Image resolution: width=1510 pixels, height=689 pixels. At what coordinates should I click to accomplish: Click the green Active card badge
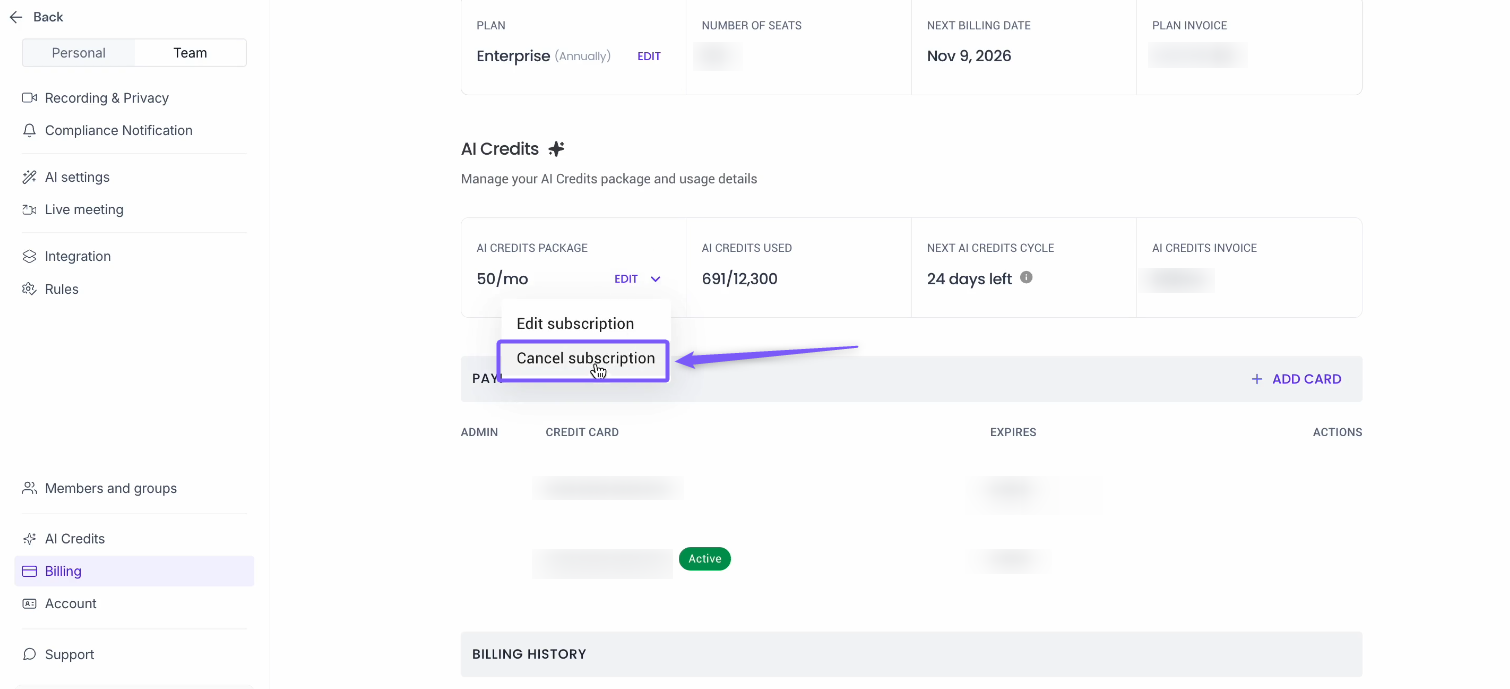pos(704,559)
